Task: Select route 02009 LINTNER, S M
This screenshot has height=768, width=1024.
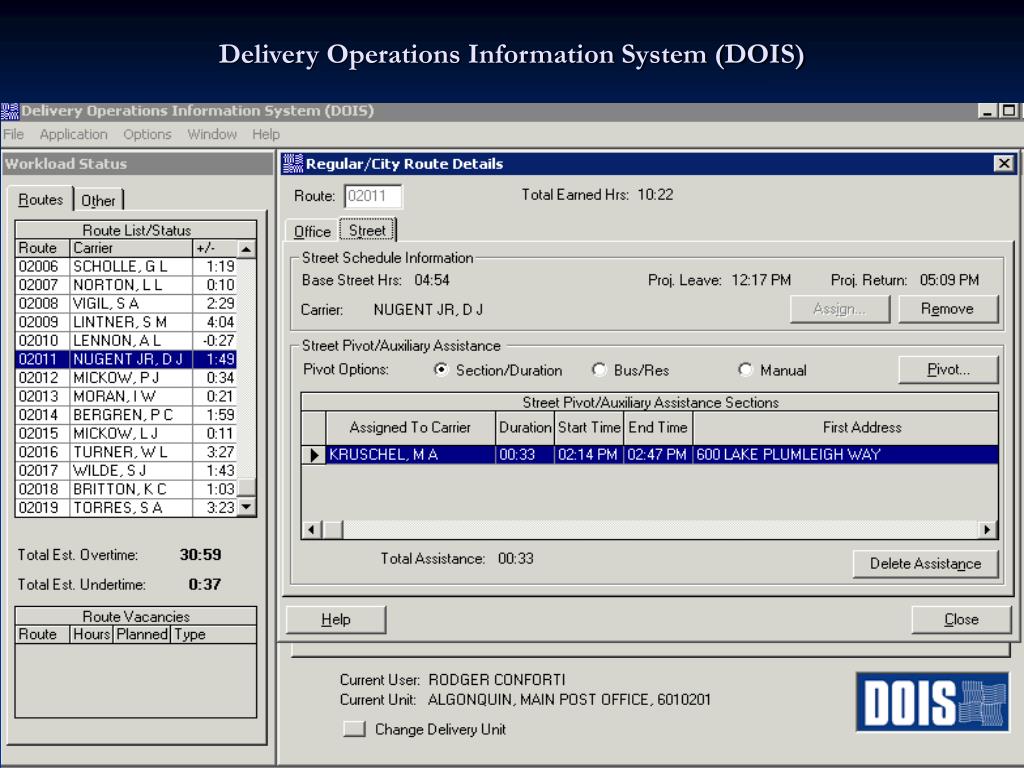Action: pyautogui.click(x=126, y=322)
